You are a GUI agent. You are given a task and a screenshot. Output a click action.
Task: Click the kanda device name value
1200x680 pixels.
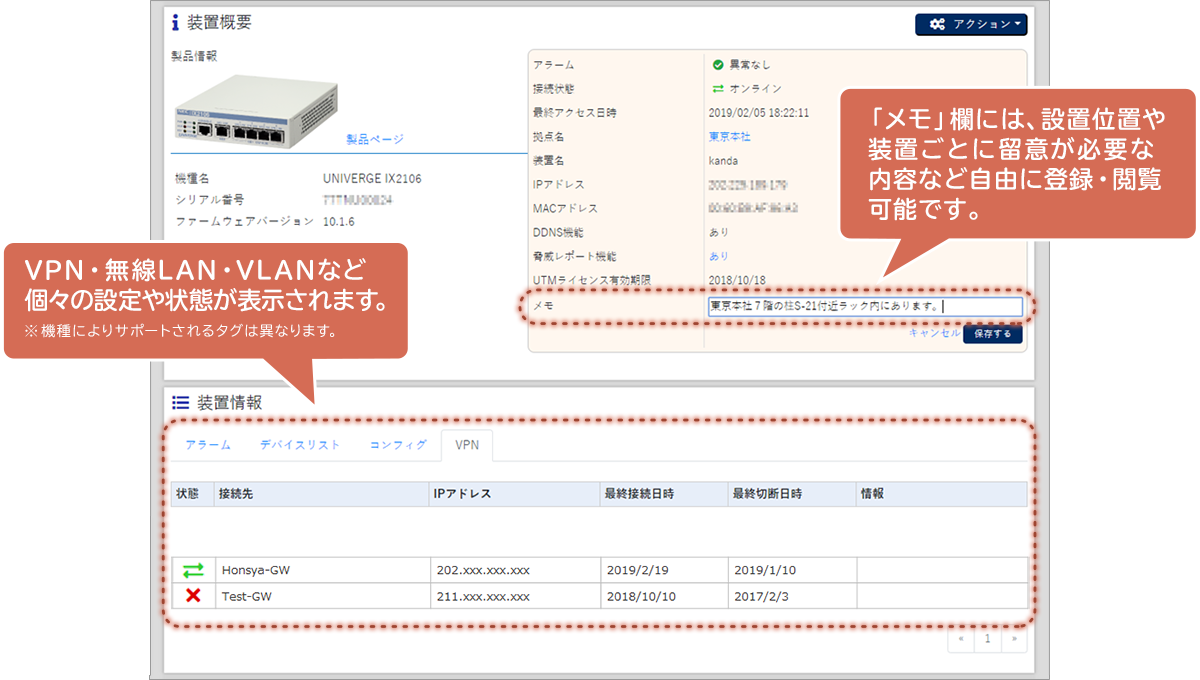click(725, 160)
